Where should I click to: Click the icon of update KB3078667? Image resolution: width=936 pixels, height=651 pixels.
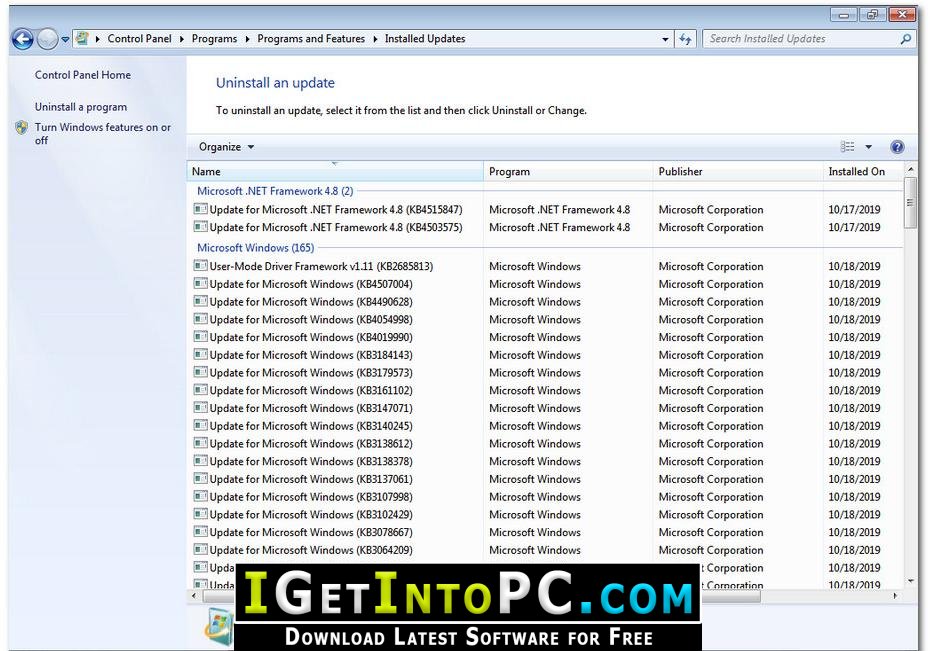pos(201,532)
